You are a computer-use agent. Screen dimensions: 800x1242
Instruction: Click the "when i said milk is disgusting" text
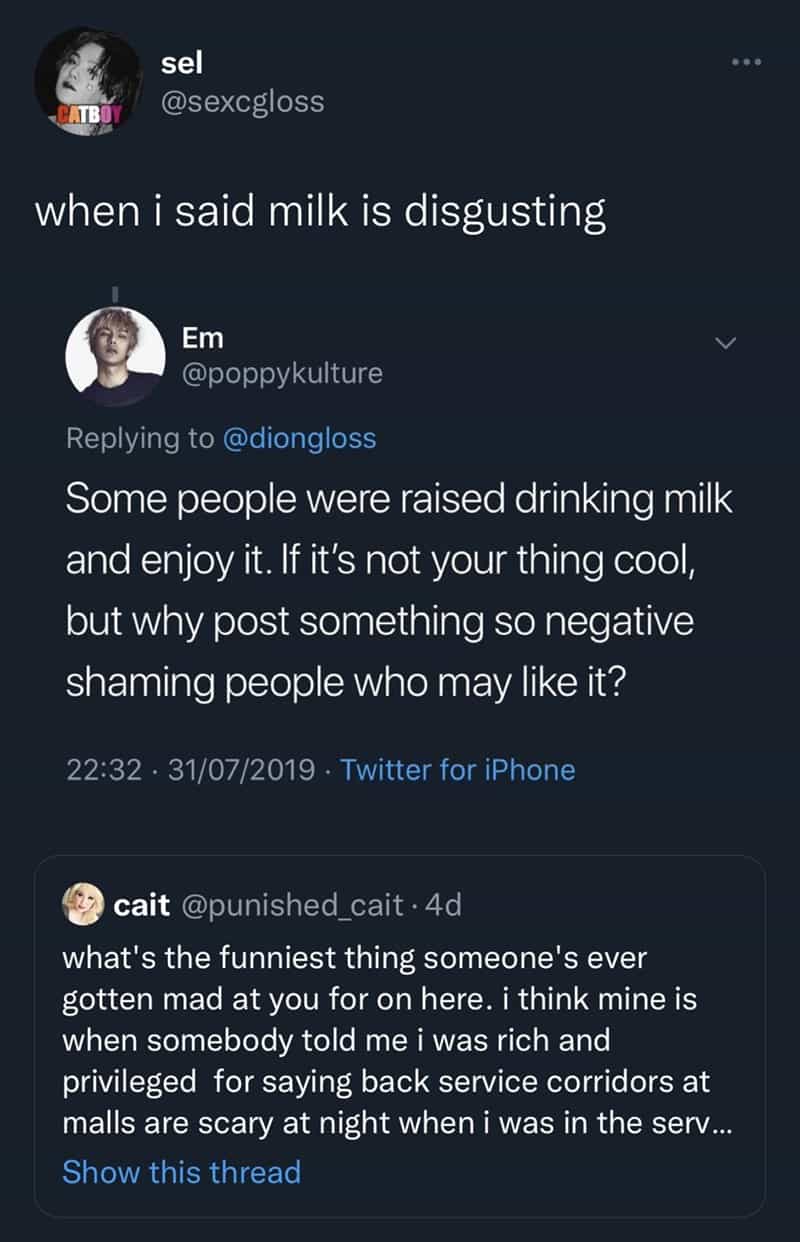click(320, 212)
